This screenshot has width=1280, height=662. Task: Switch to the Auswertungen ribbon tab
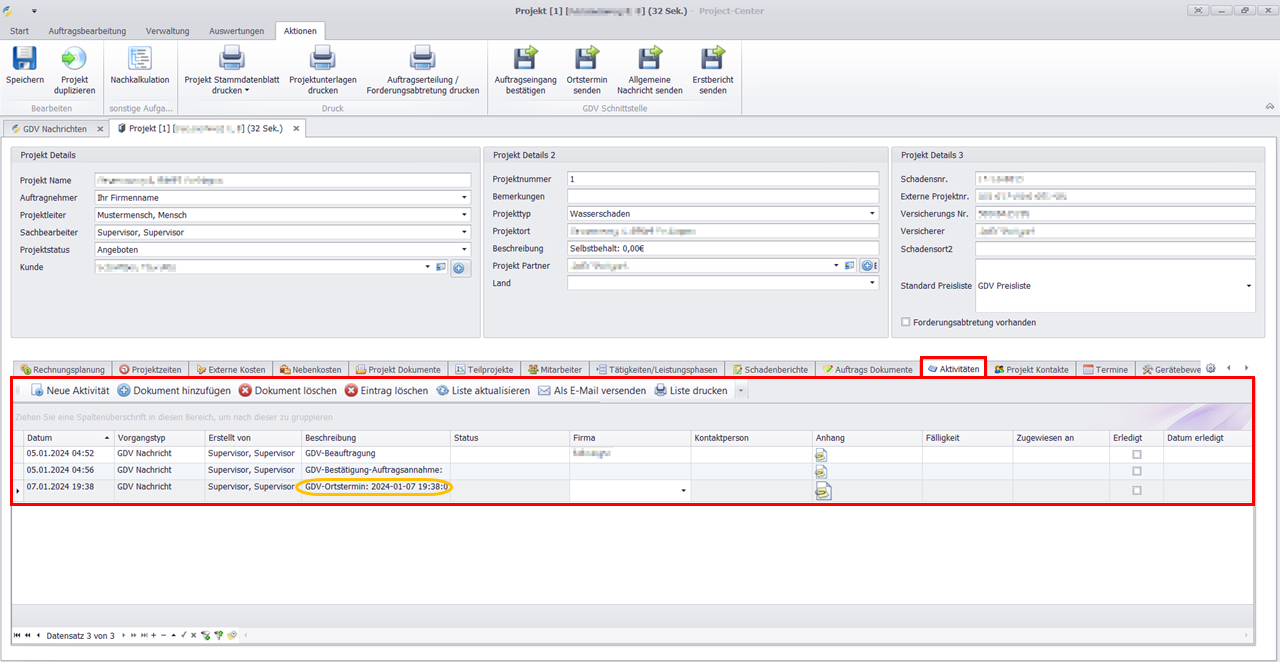236,31
